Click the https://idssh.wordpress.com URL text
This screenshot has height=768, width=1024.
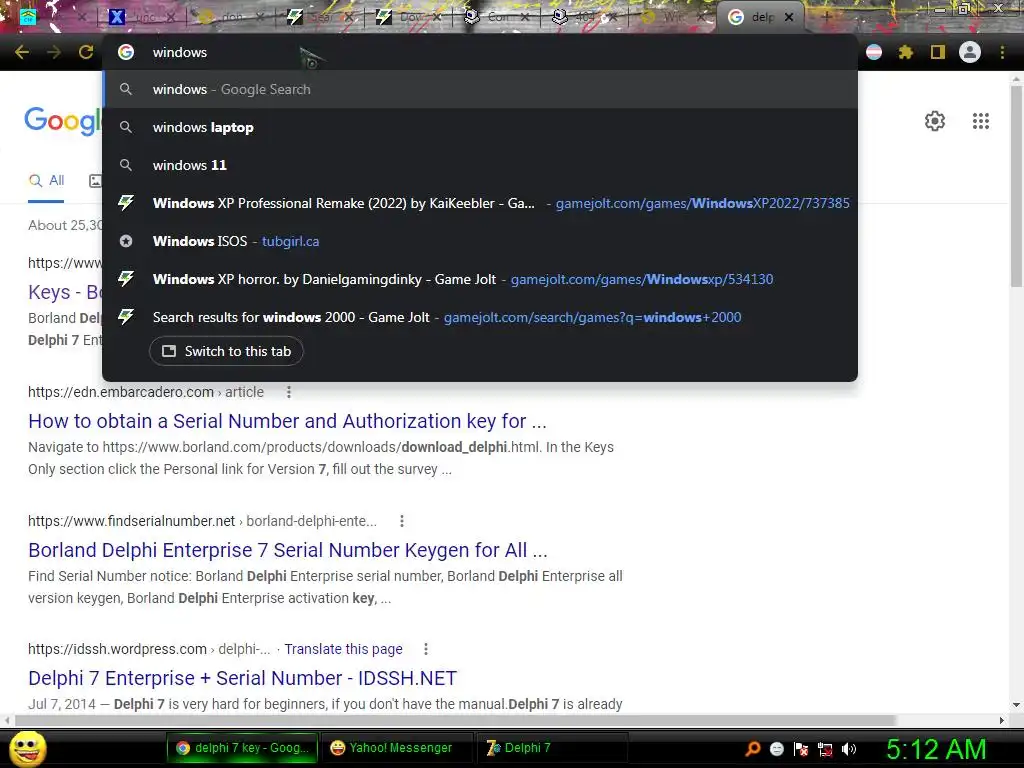point(117,649)
